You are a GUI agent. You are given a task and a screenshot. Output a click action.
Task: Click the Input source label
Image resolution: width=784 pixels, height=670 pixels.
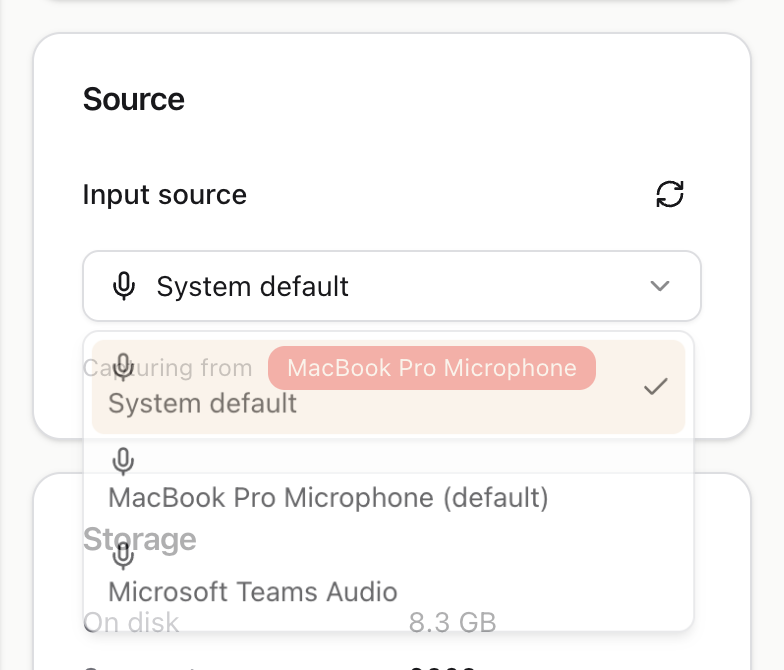164,194
